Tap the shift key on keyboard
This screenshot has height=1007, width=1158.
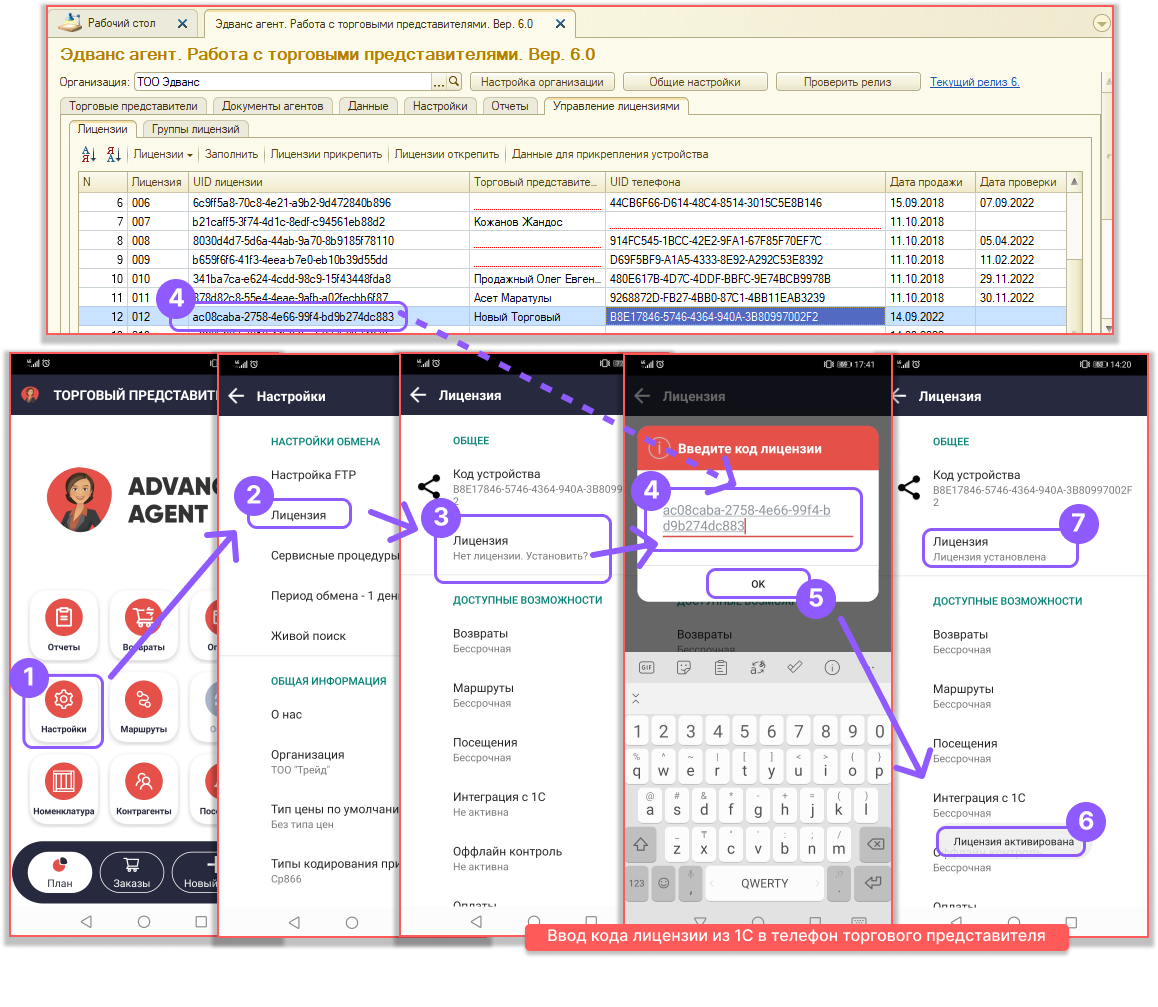(640, 845)
